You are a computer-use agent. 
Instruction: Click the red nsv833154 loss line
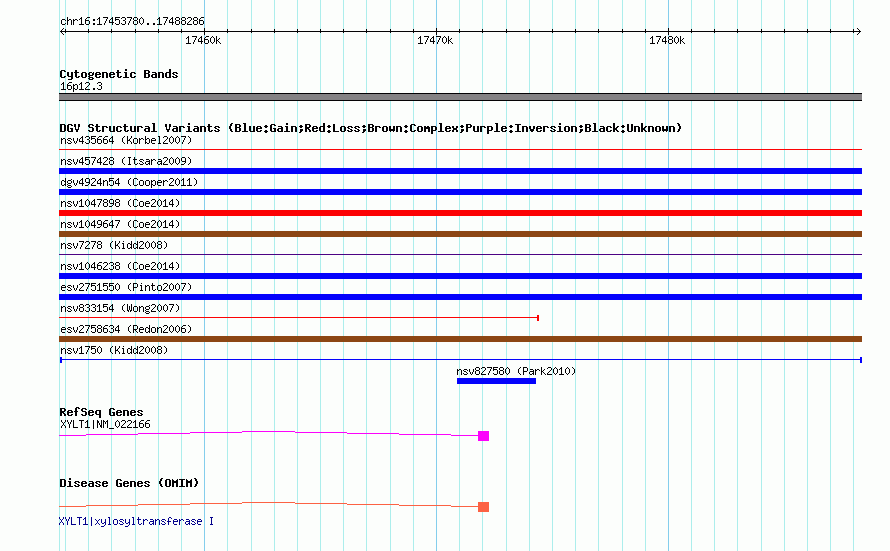click(299, 318)
